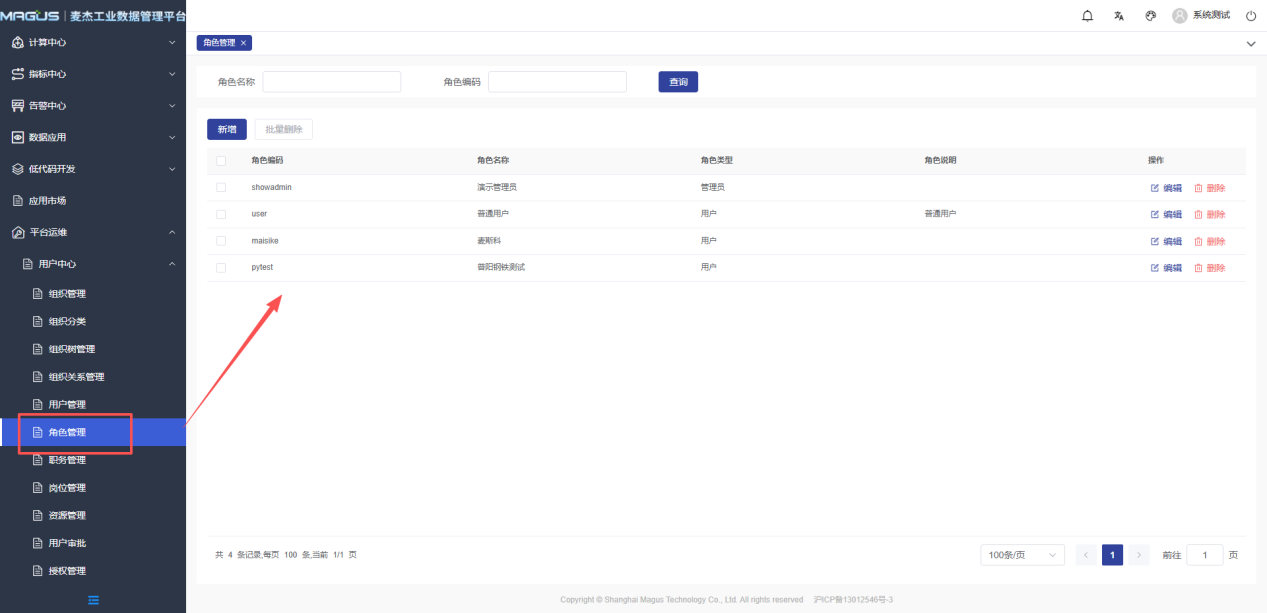Open the language translation icon
Screen dimensions: 1267x613
tap(1119, 16)
